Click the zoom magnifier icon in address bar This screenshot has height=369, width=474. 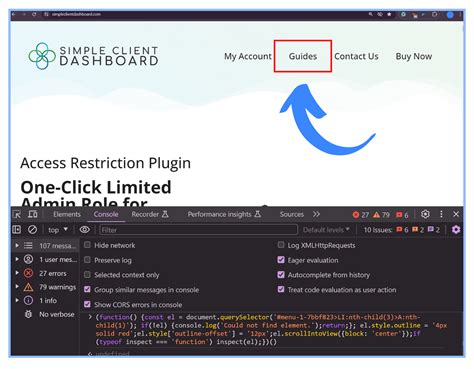(x=371, y=14)
